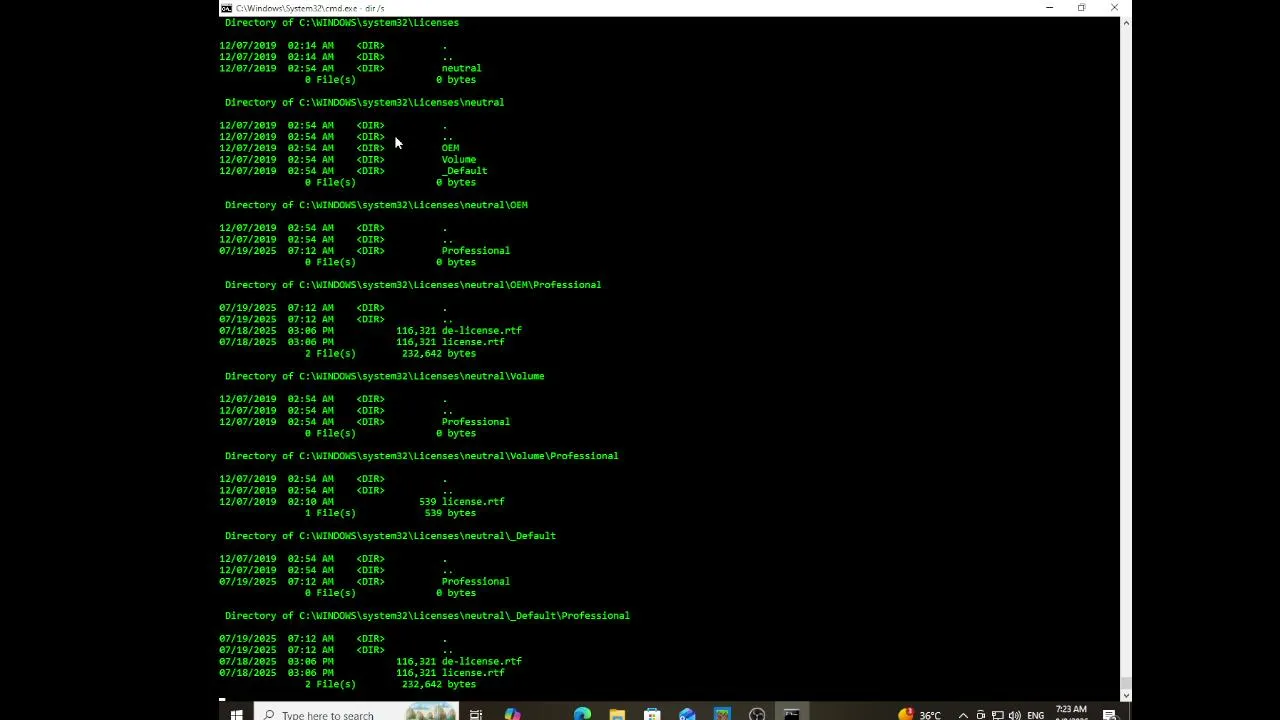1280x720 pixels.
Task: Click 'Directory of C:\WINDOWS\system32\Licenses' line
Action: click(342, 22)
